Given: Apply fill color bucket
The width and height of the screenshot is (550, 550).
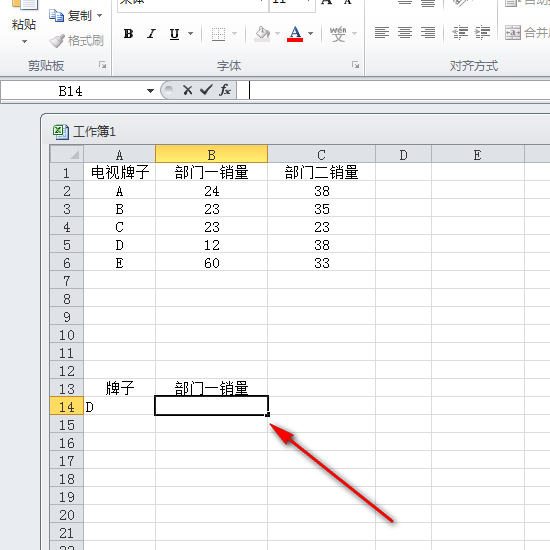Looking at the screenshot, I should (262, 34).
